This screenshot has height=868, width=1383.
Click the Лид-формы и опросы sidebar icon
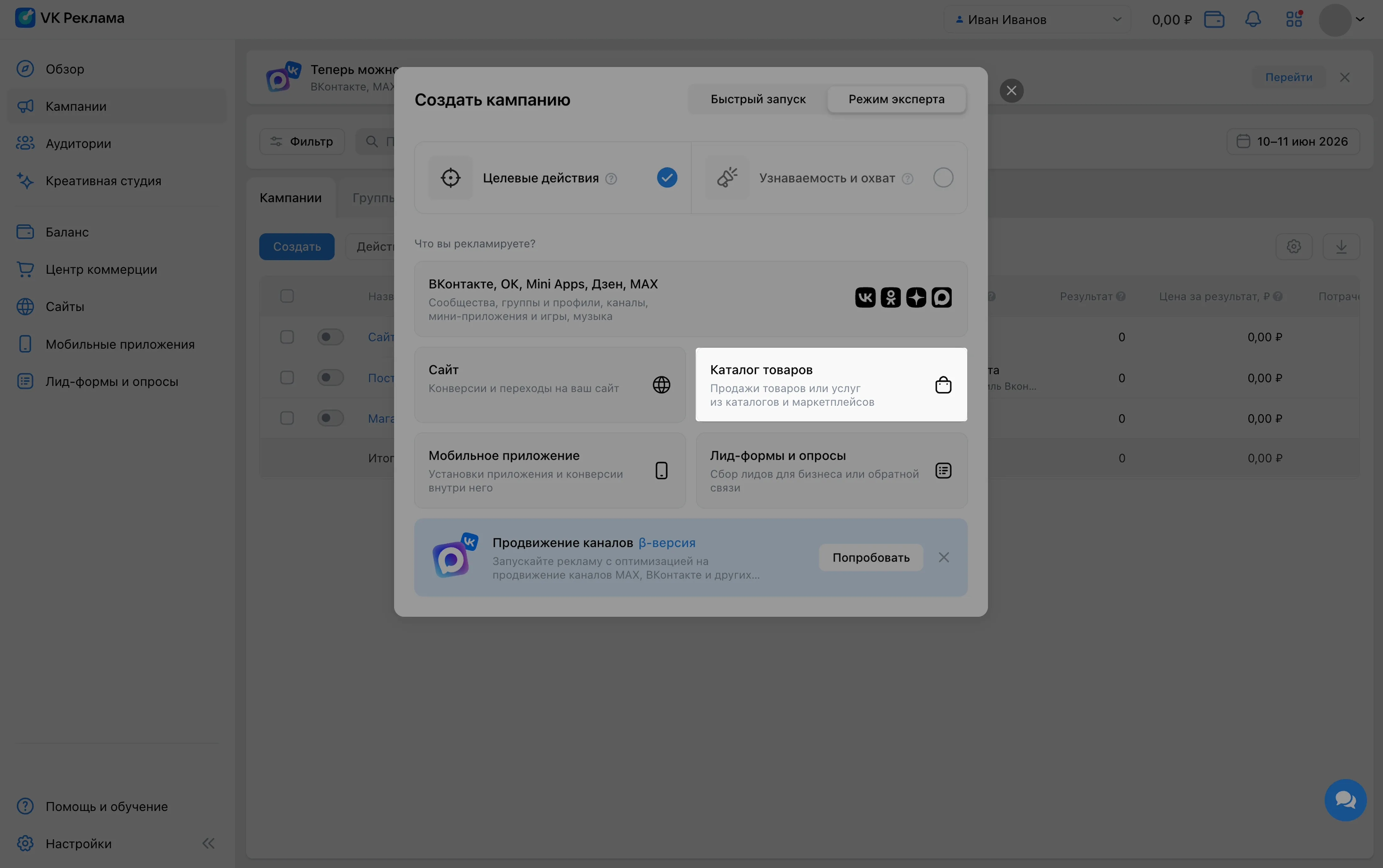(25, 381)
